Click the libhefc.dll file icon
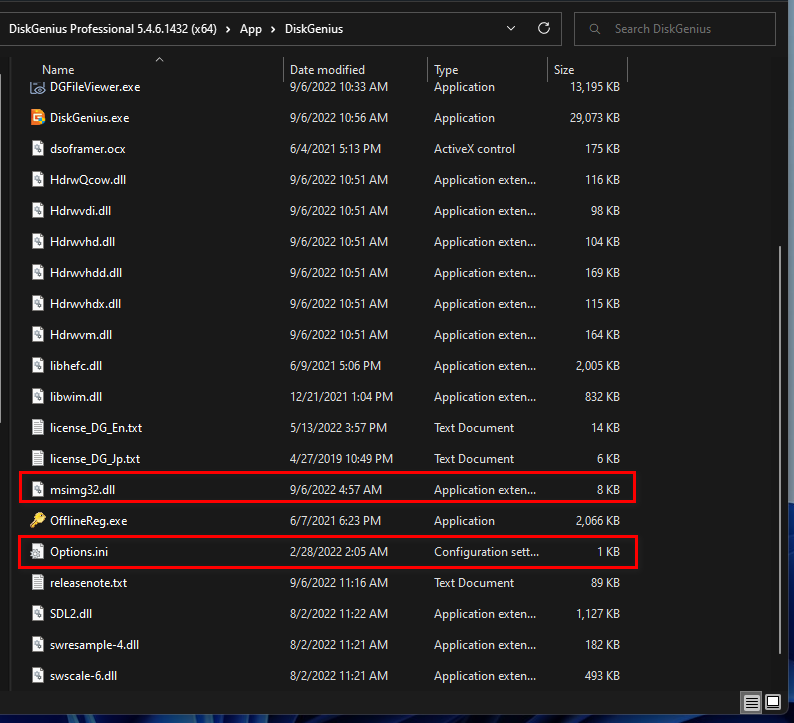This screenshot has height=723, width=794. pos(38,366)
